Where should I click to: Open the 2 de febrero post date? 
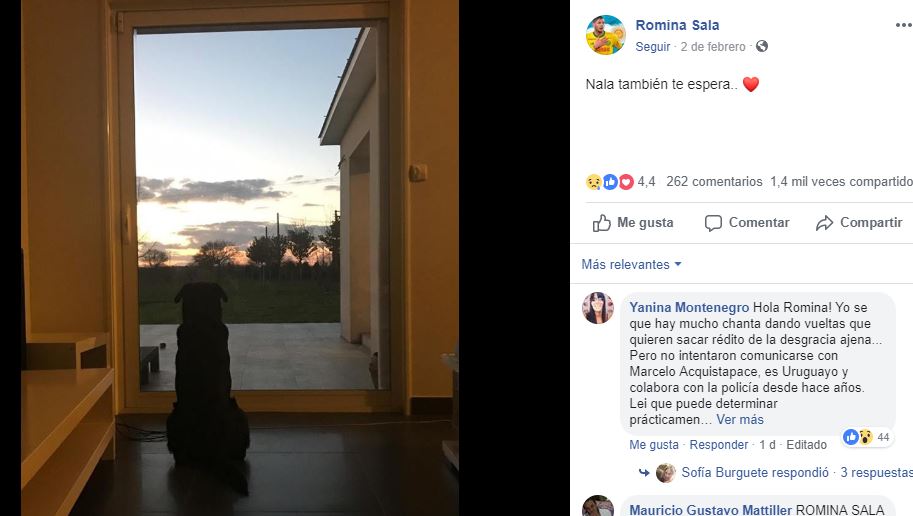pos(713,47)
